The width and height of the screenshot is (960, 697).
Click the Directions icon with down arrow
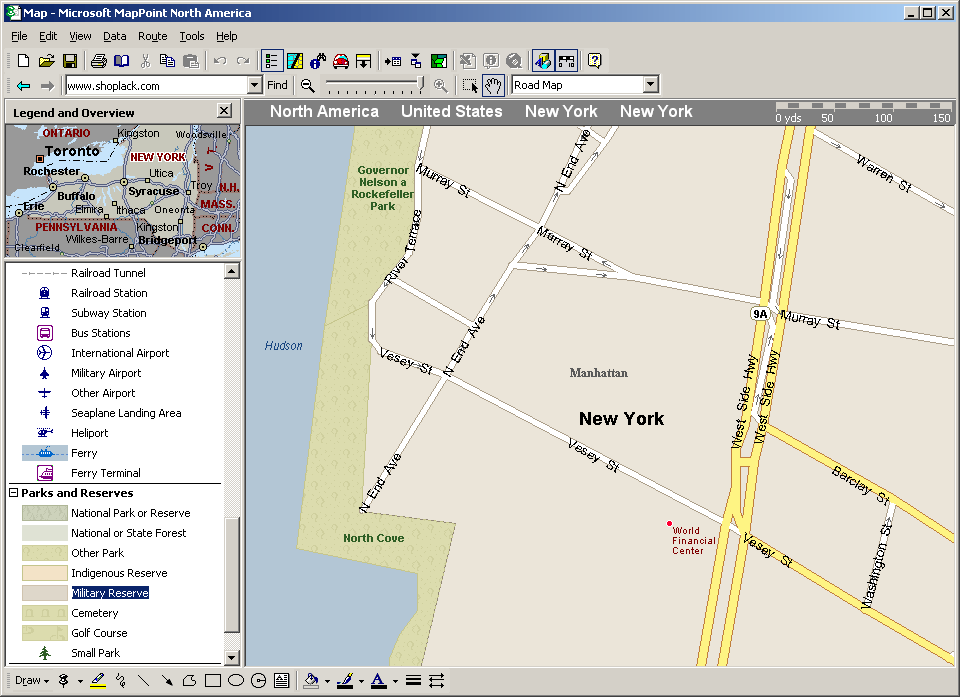click(364, 61)
